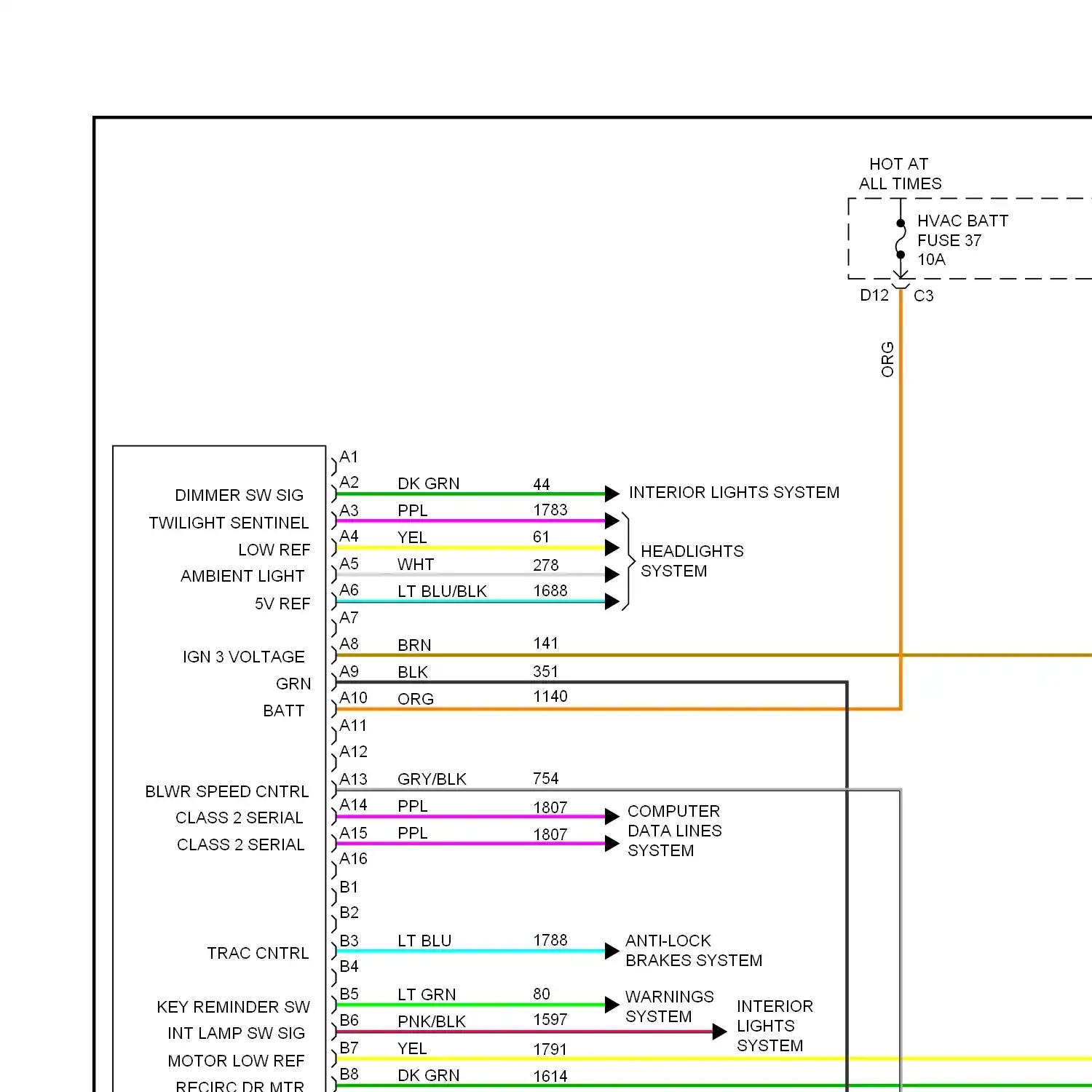Image resolution: width=1092 pixels, height=1092 pixels.
Task: Click the LT GRN wire color label
Action: click(426, 994)
